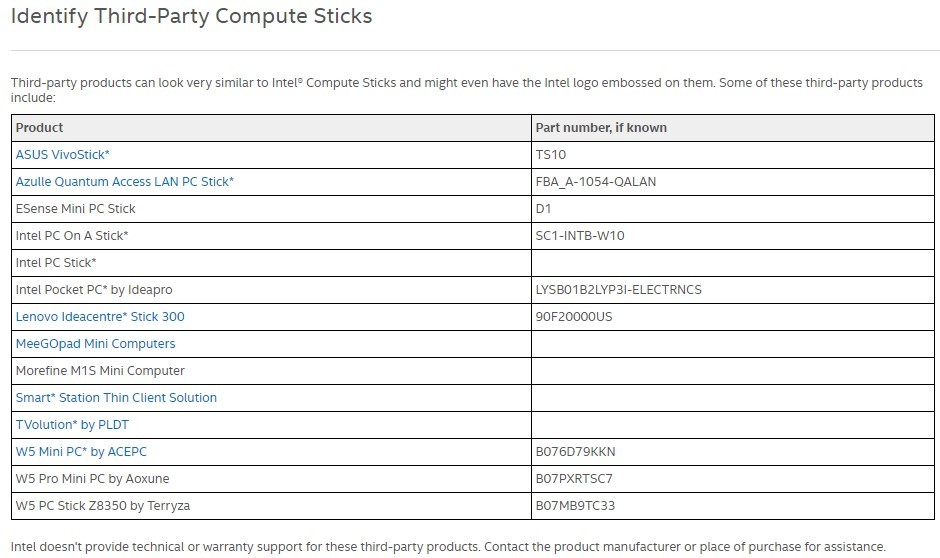Select part number B076D79KKN
The width and height of the screenshot is (940, 558).
point(575,452)
